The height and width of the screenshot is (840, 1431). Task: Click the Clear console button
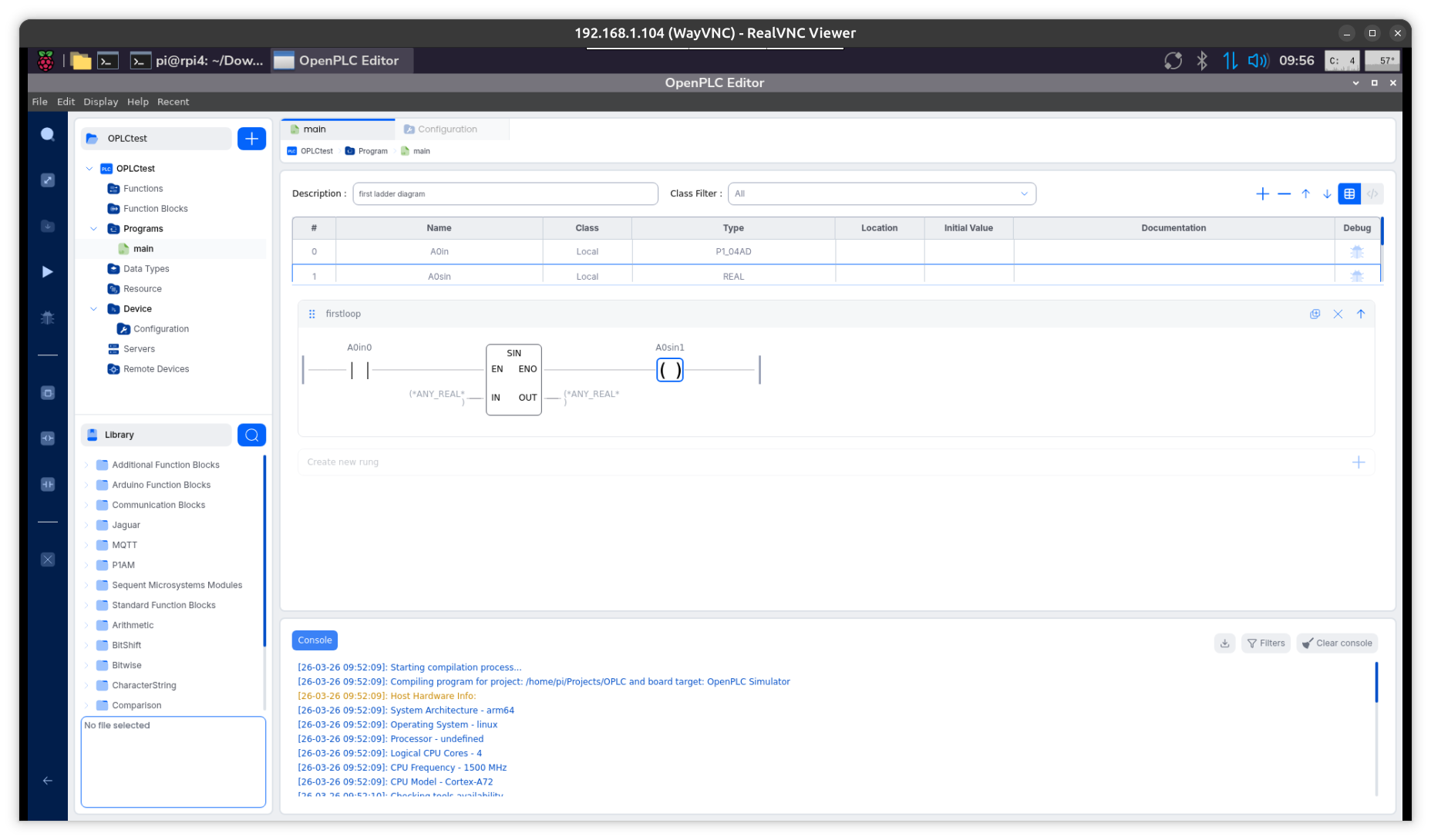(1337, 643)
